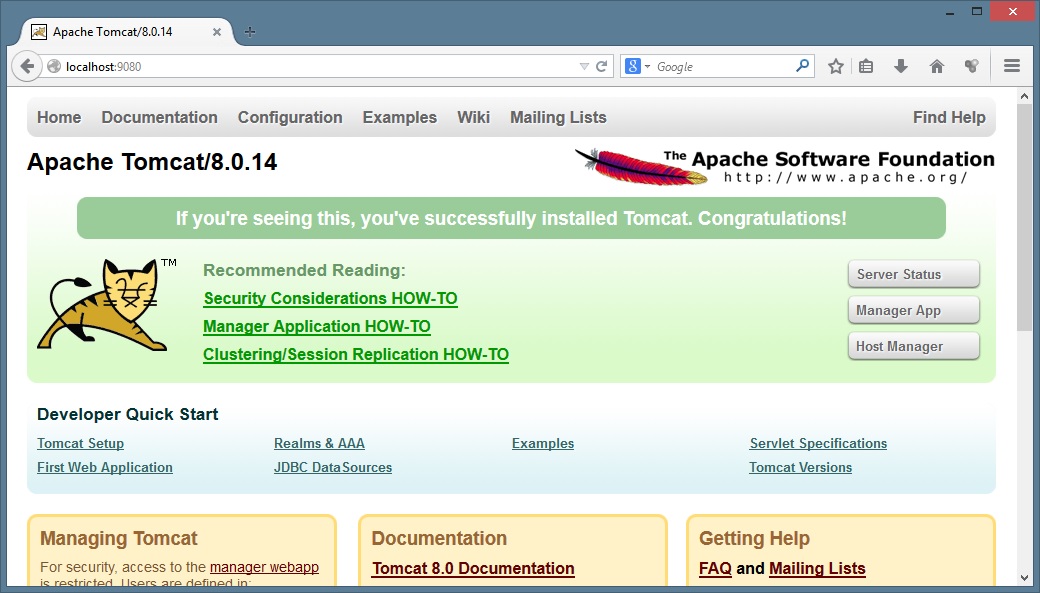Viewport: 1040px width, 593px height.
Task: Open the Documentation navigation item
Action: (159, 117)
